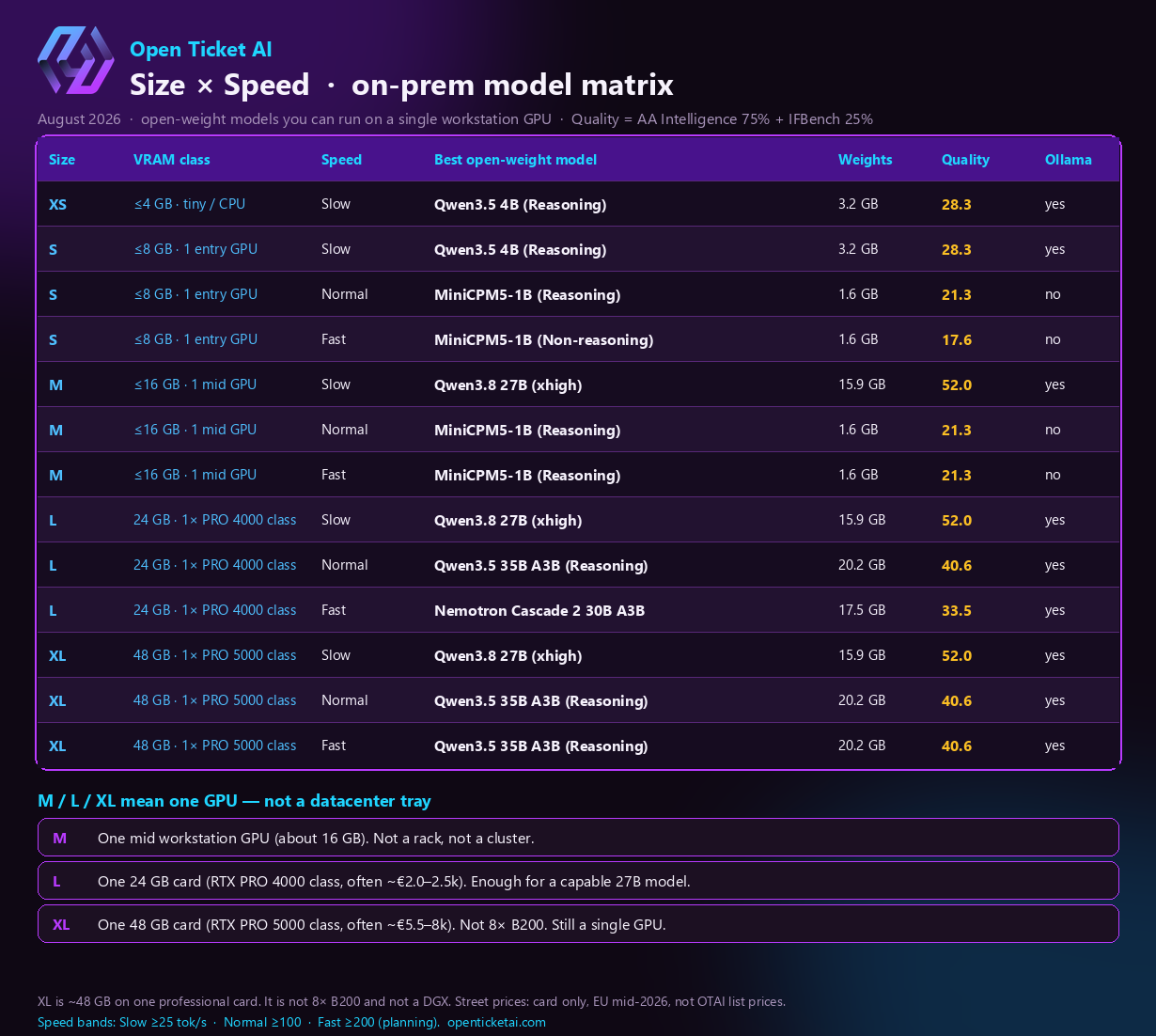
Task: Click '24 GB · 1× PRO 4000 class' in the L Fast row
Action: coord(214,610)
